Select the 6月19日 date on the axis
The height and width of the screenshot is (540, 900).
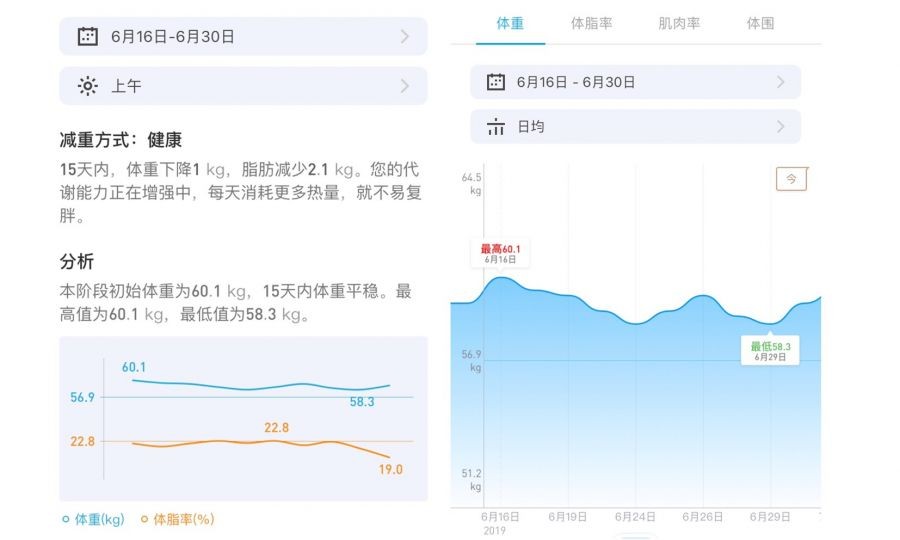567,517
